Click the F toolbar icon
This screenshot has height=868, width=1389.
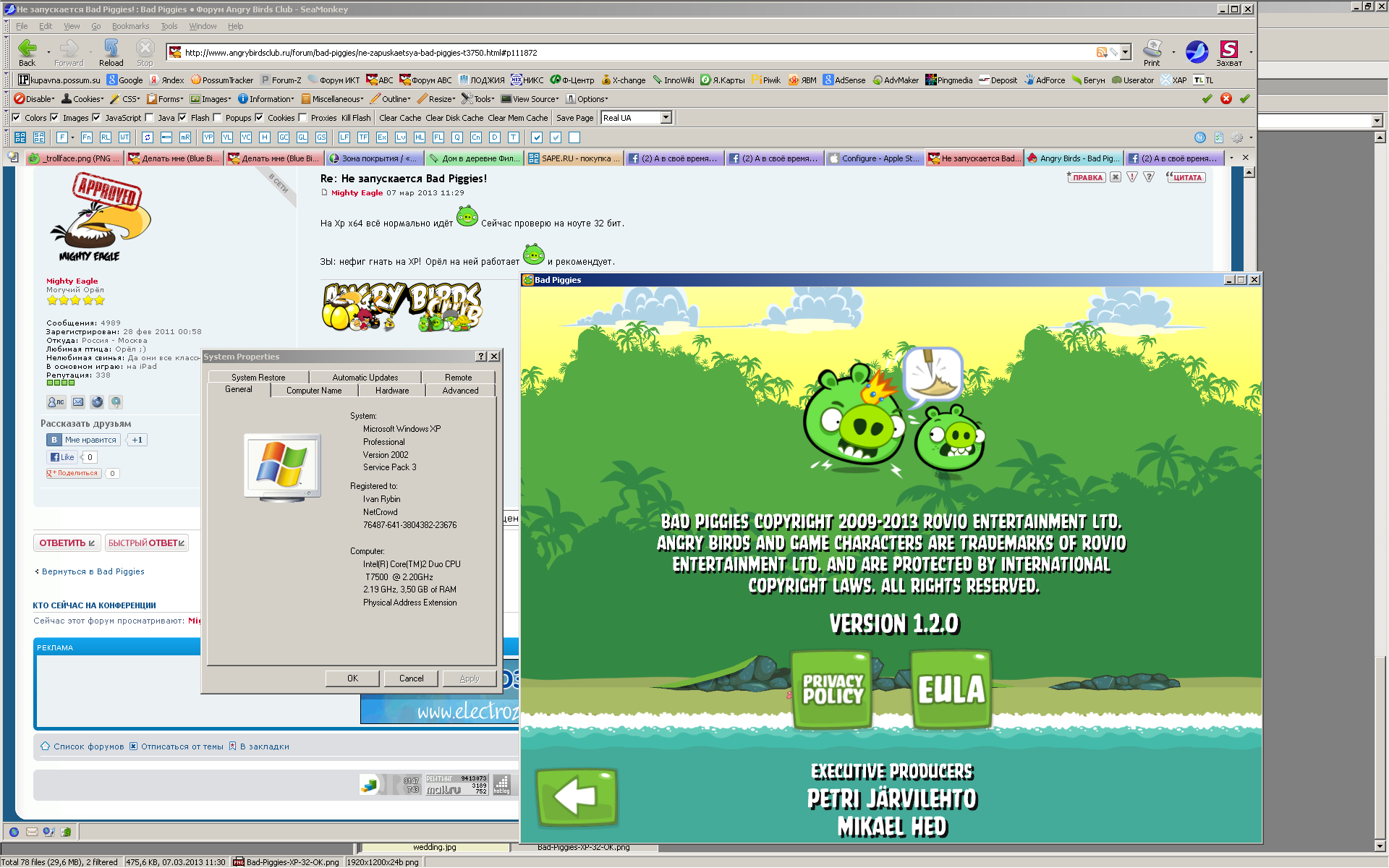[62, 137]
